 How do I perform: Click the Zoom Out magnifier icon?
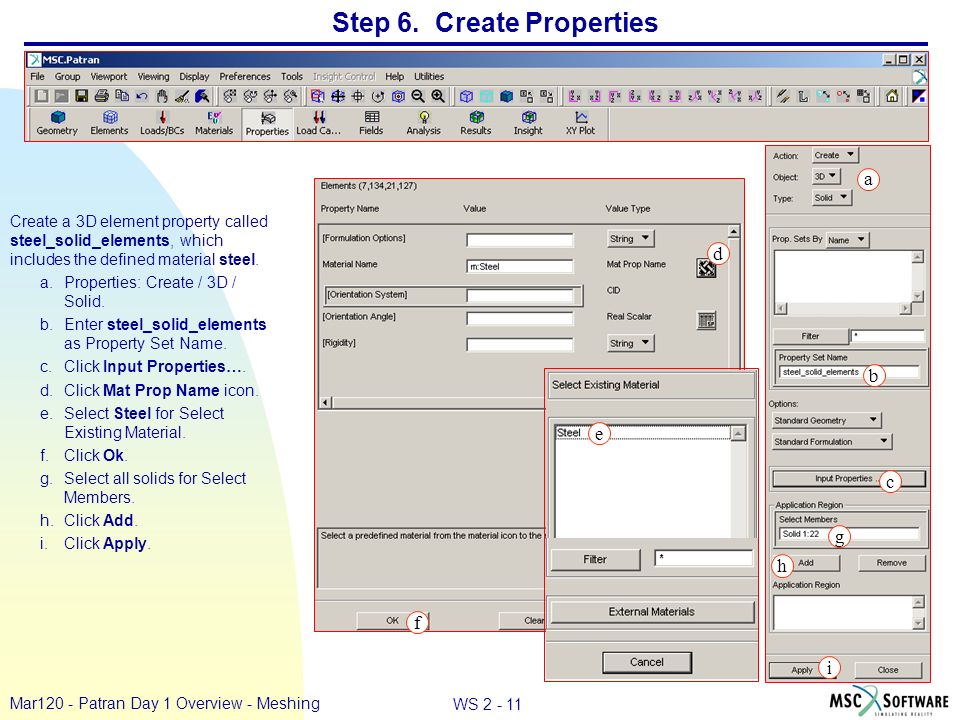[418, 96]
